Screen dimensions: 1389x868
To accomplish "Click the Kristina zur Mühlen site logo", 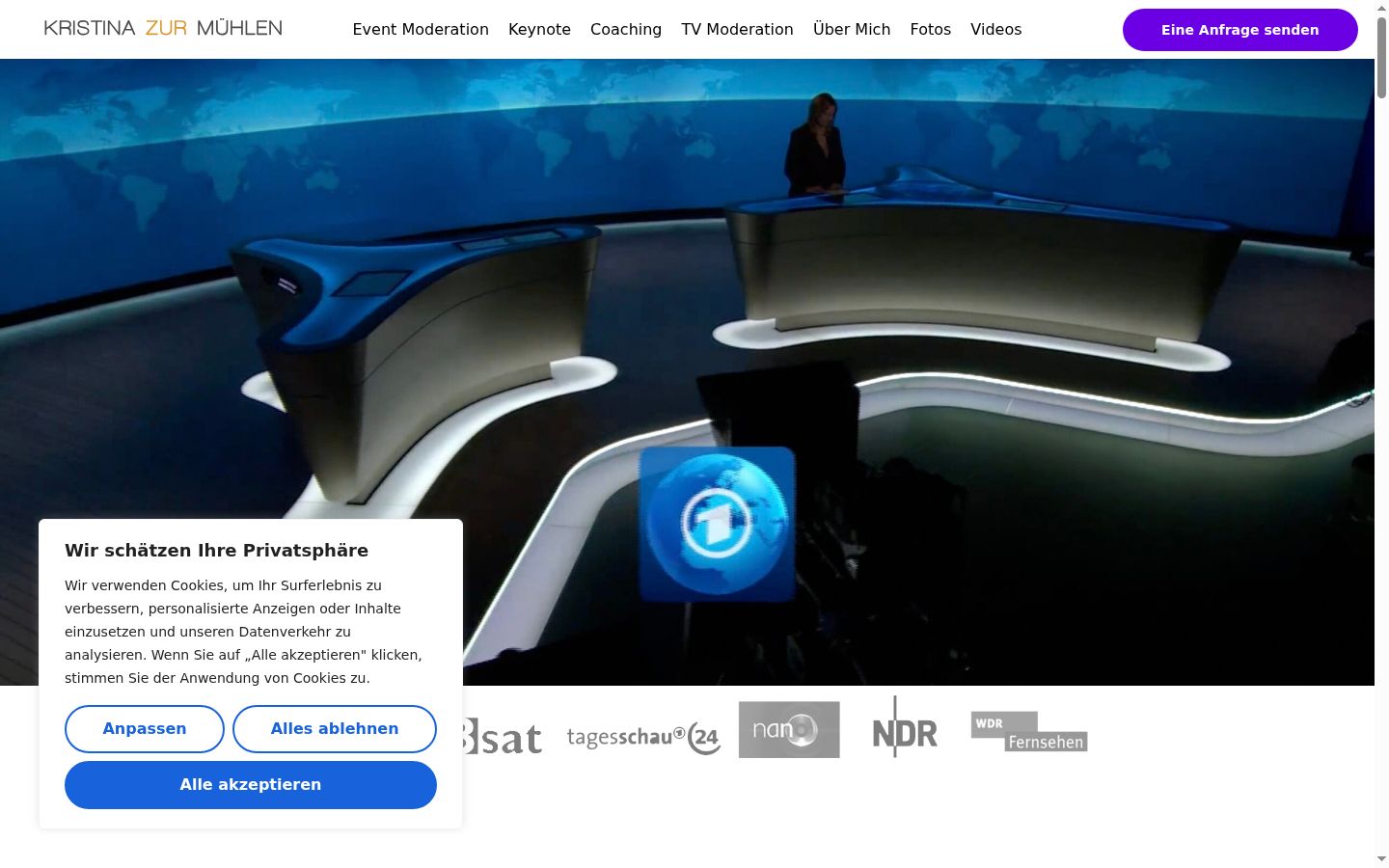I will [x=163, y=28].
